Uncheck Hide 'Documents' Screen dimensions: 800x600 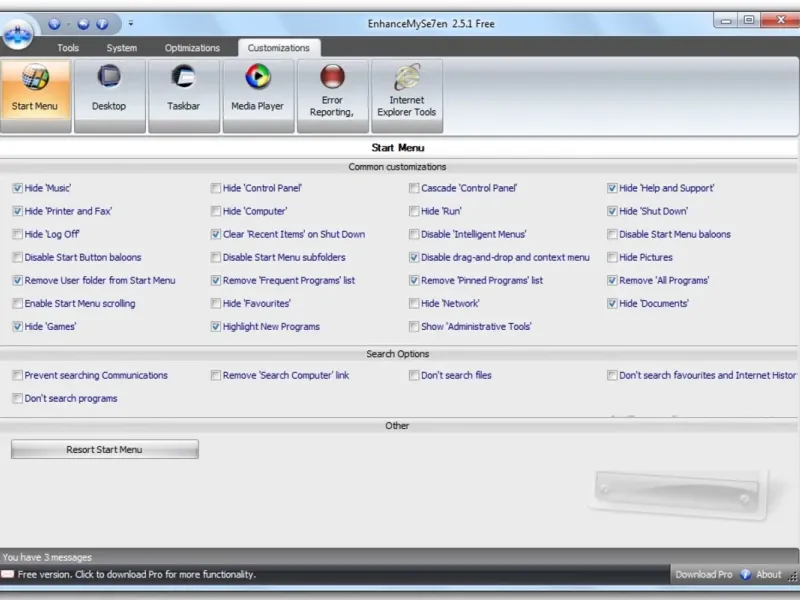(612, 304)
